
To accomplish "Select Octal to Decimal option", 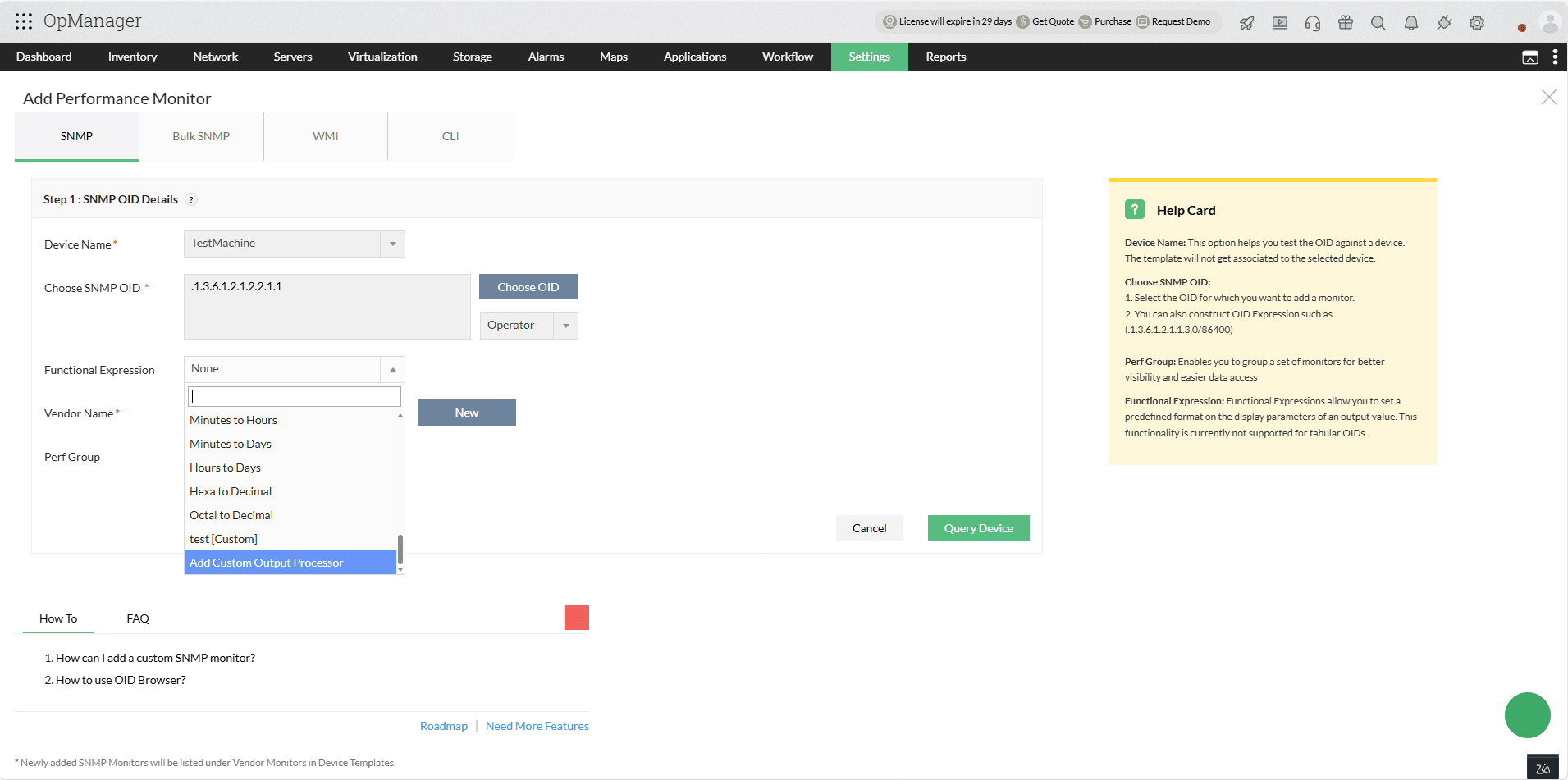I will 290,515.
